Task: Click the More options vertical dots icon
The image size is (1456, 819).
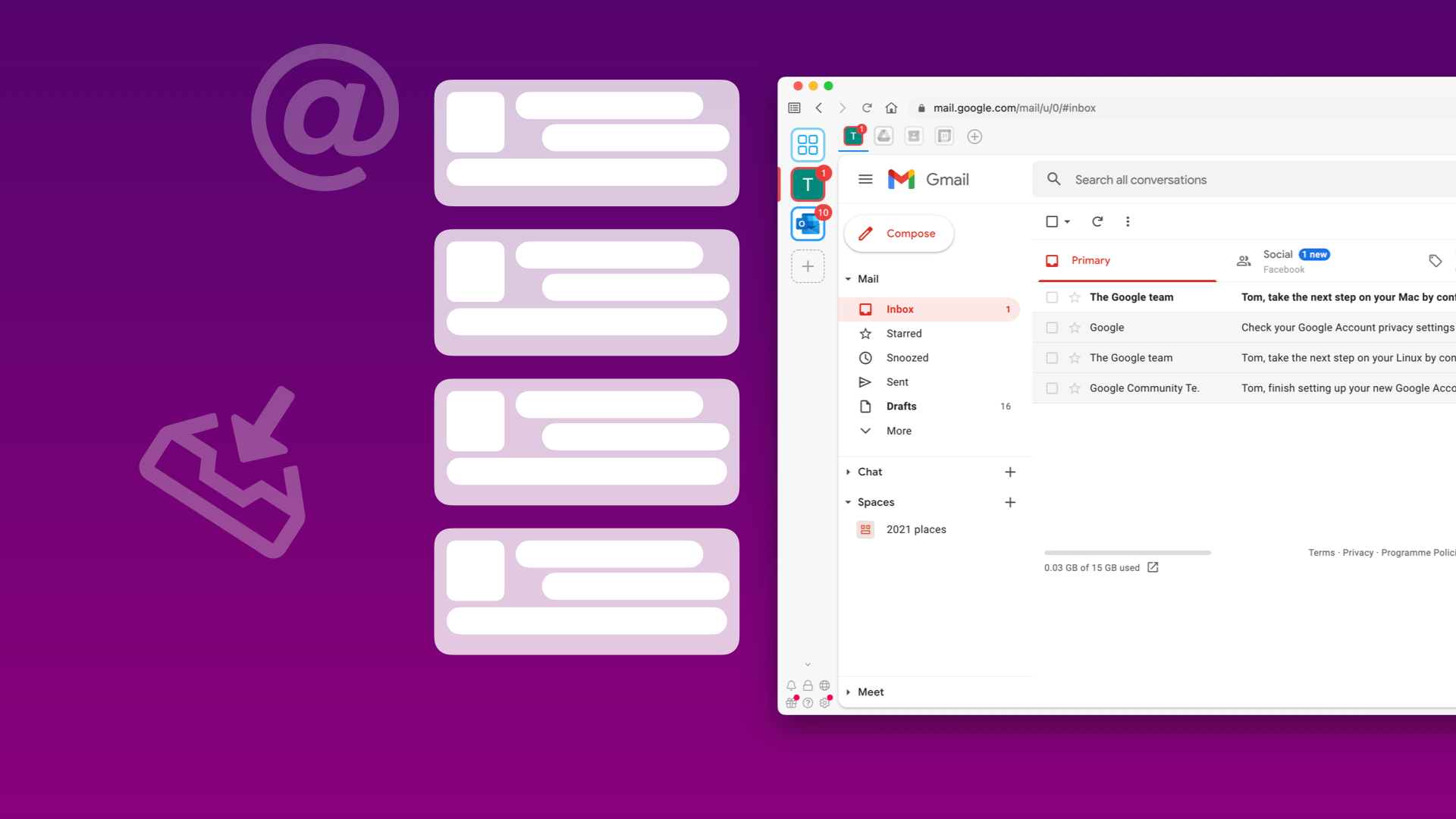Action: tap(1128, 221)
